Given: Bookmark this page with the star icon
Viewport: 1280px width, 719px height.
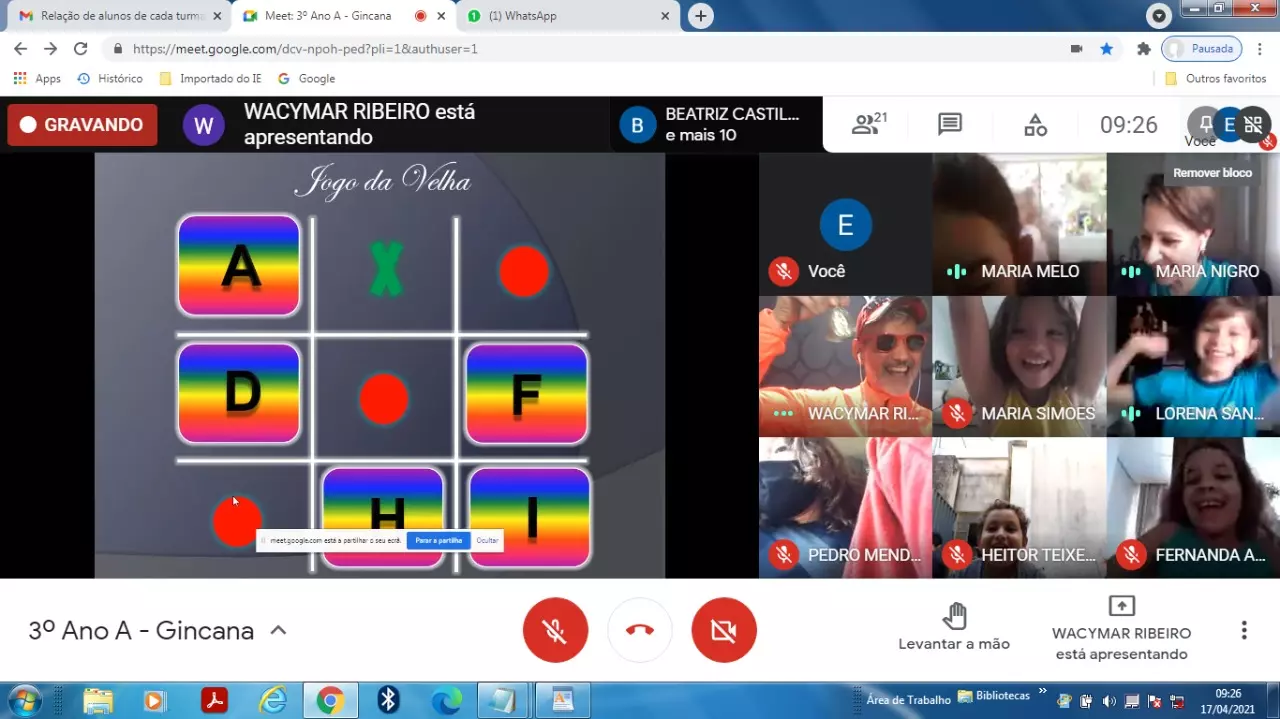Looking at the screenshot, I should 1106,48.
